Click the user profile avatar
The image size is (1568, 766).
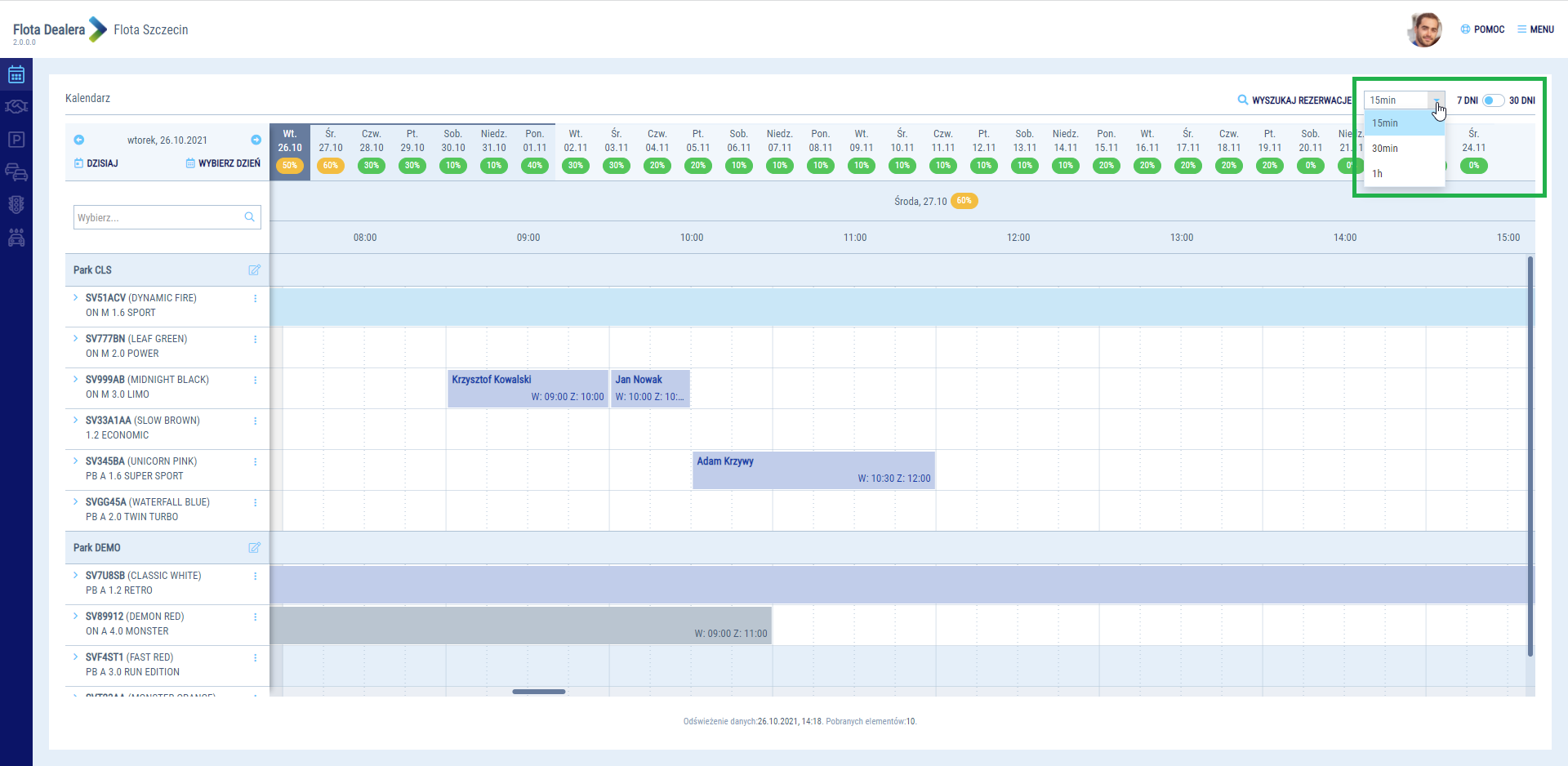[x=1425, y=30]
